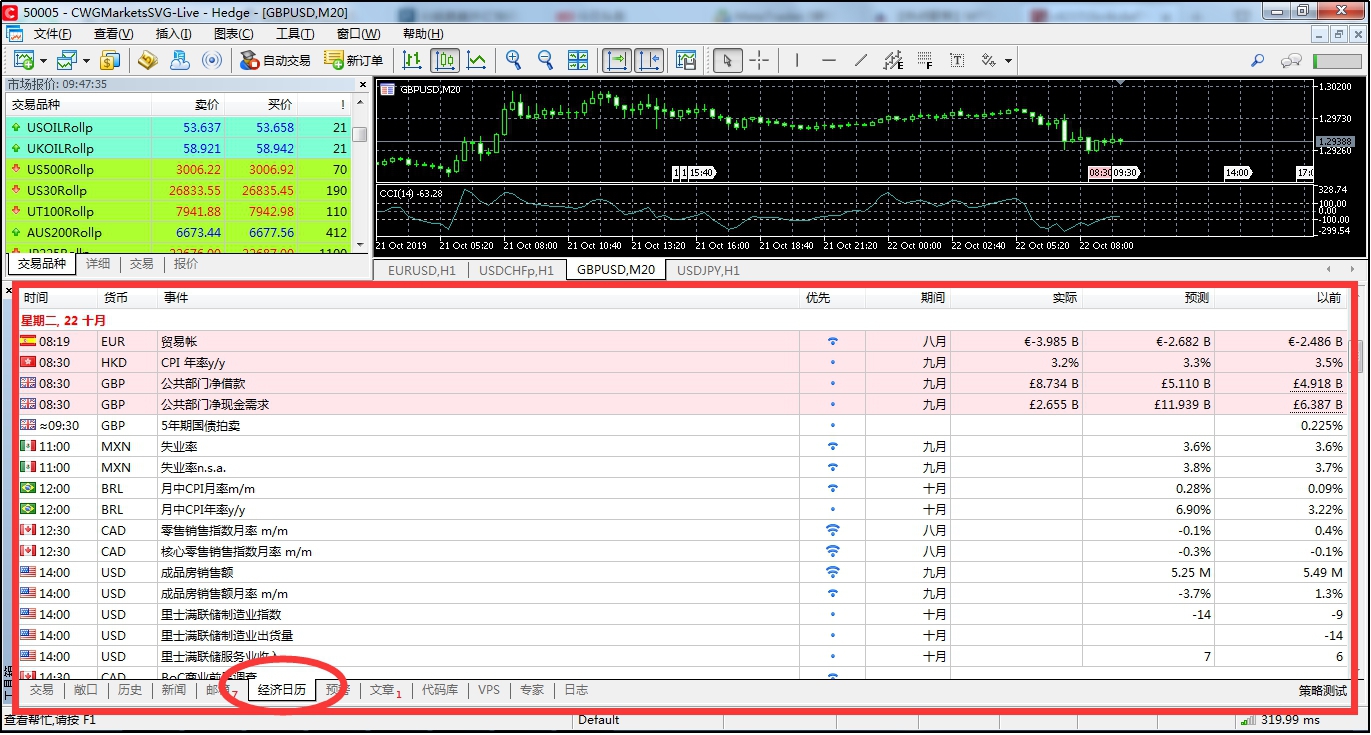Viewport: 1371px width, 735px height.
Task: Open the 工具 menu
Action: [x=295, y=34]
